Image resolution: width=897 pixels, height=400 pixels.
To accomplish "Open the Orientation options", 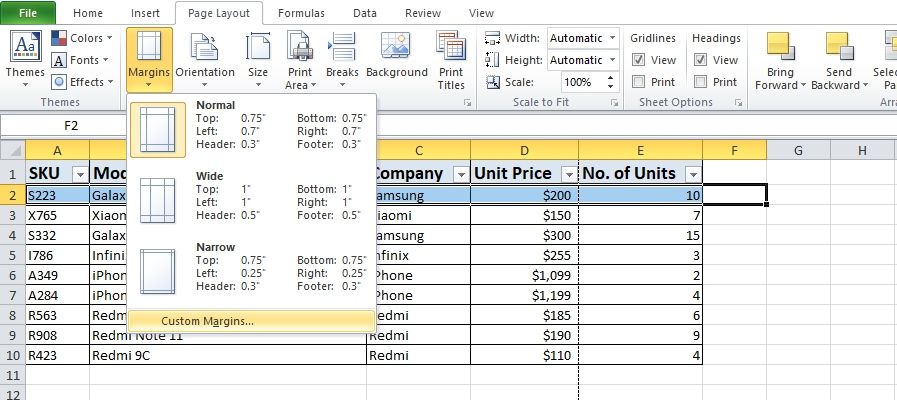I will (205, 60).
